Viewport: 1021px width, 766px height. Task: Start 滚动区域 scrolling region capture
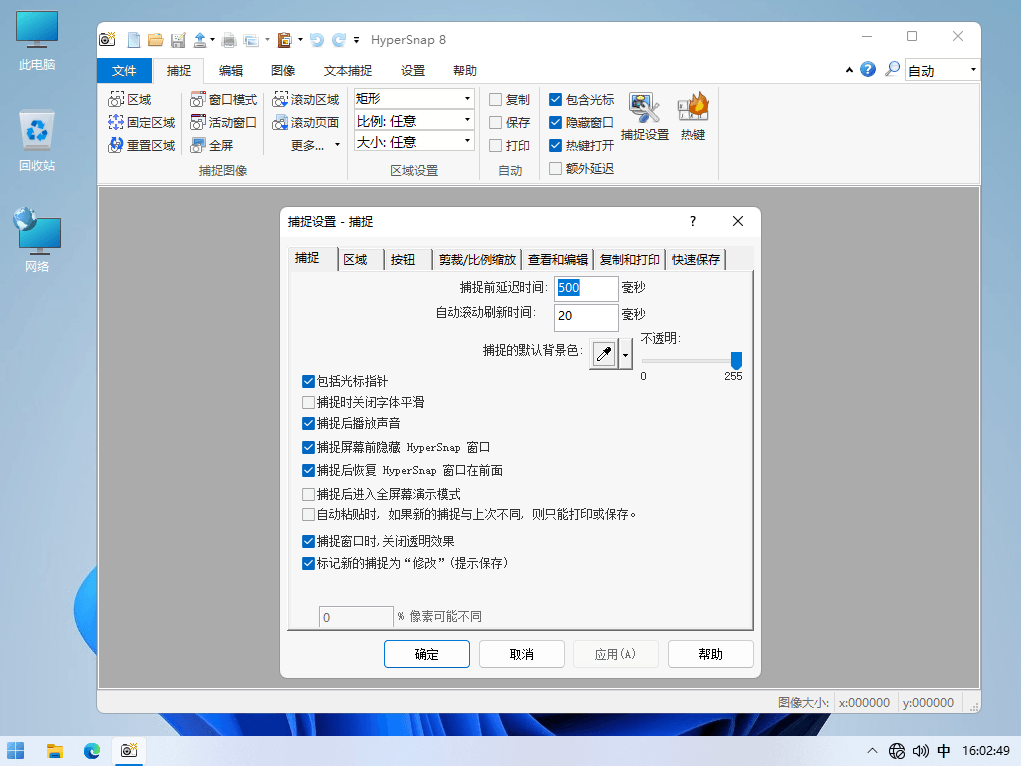pyautogui.click(x=305, y=100)
